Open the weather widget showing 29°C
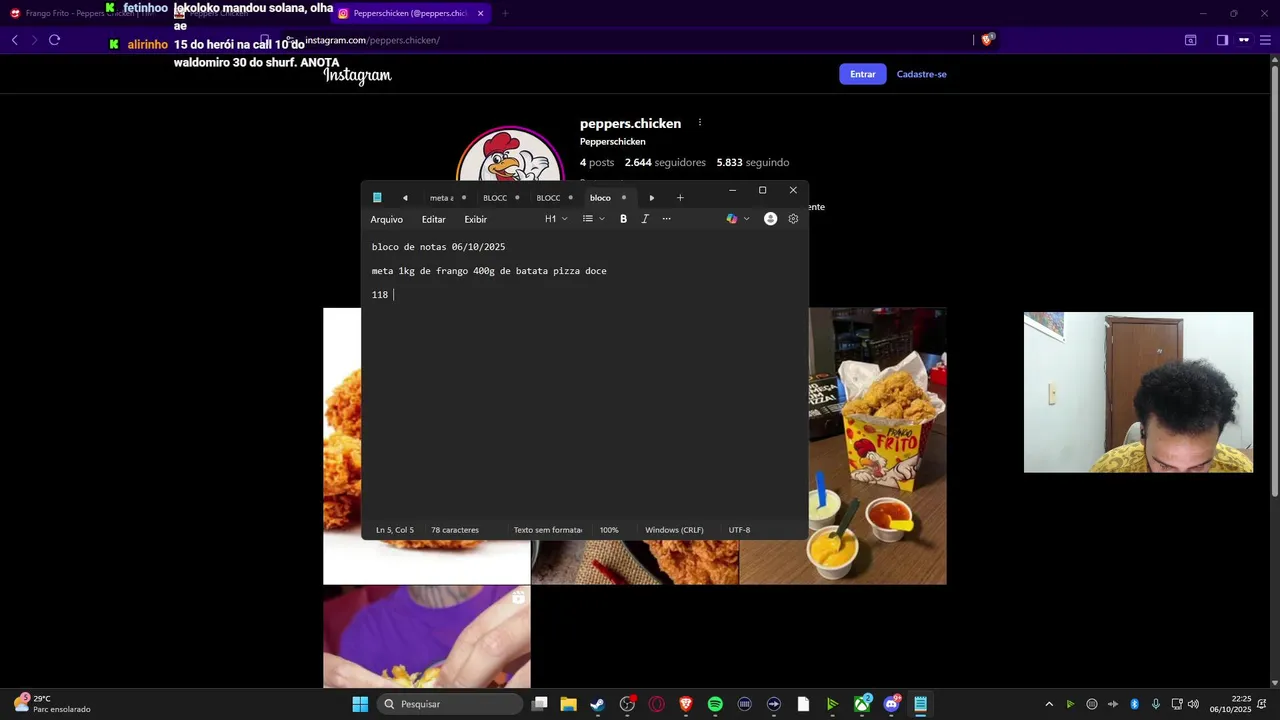Screen dimensions: 1280x720 (x=52, y=704)
